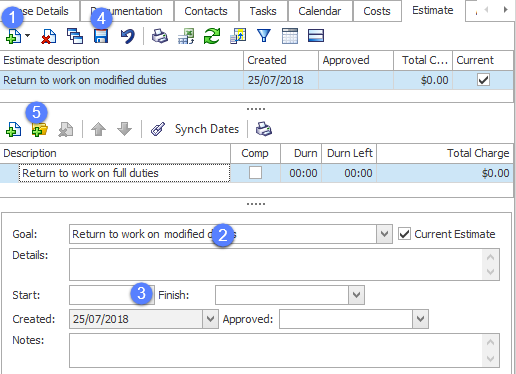516x374 pixels.
Task: Print estimates from the top toolbar printer
Action: click(160, 36)
